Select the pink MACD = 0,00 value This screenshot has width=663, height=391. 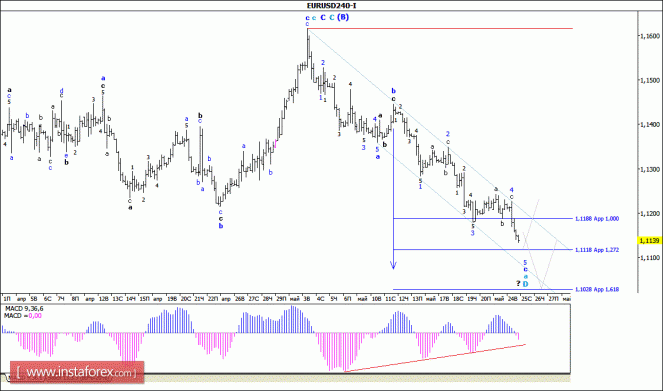35,316
